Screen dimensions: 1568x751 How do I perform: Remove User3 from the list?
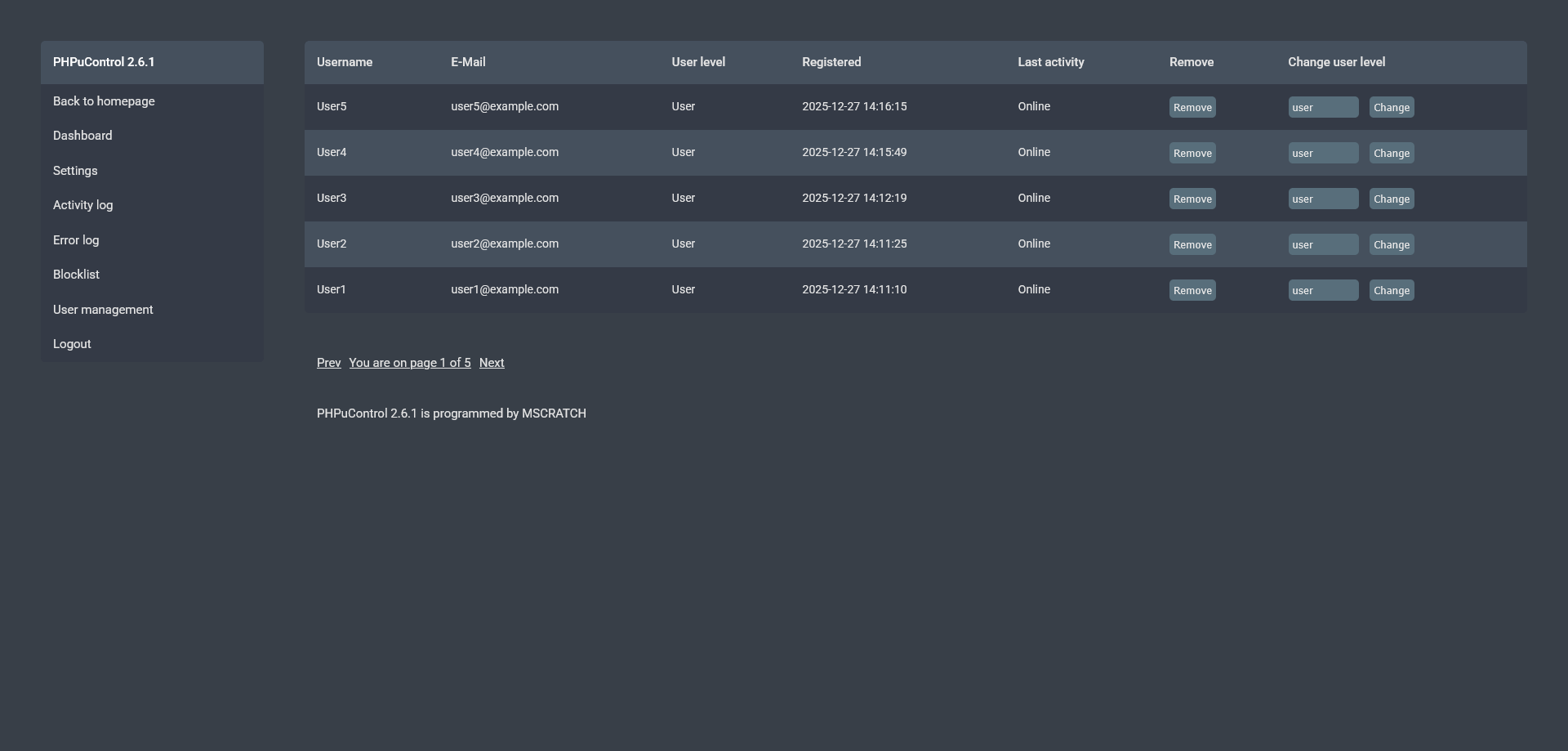click(1192, 199)
